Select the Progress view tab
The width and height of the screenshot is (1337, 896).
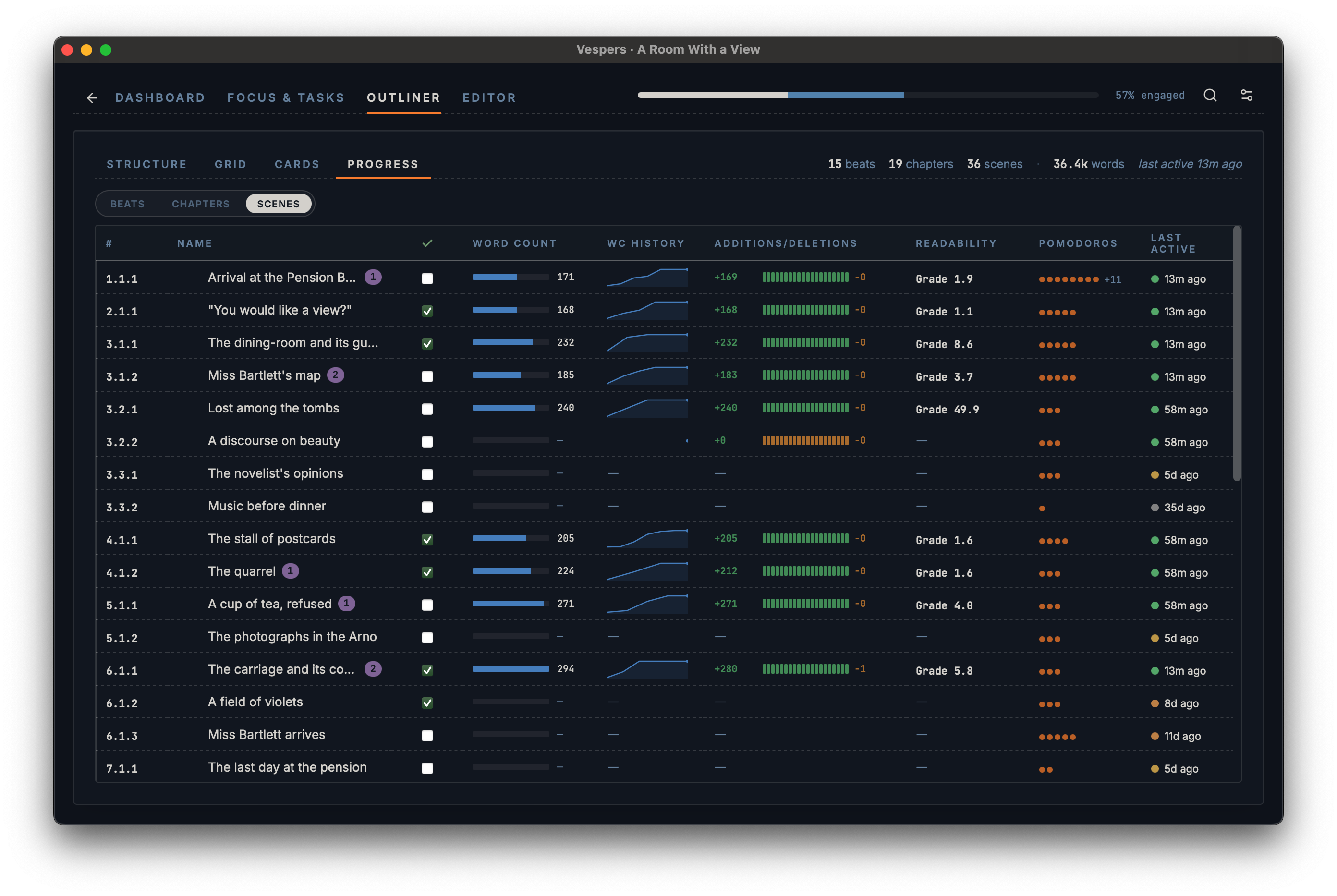tap(383, 165)
